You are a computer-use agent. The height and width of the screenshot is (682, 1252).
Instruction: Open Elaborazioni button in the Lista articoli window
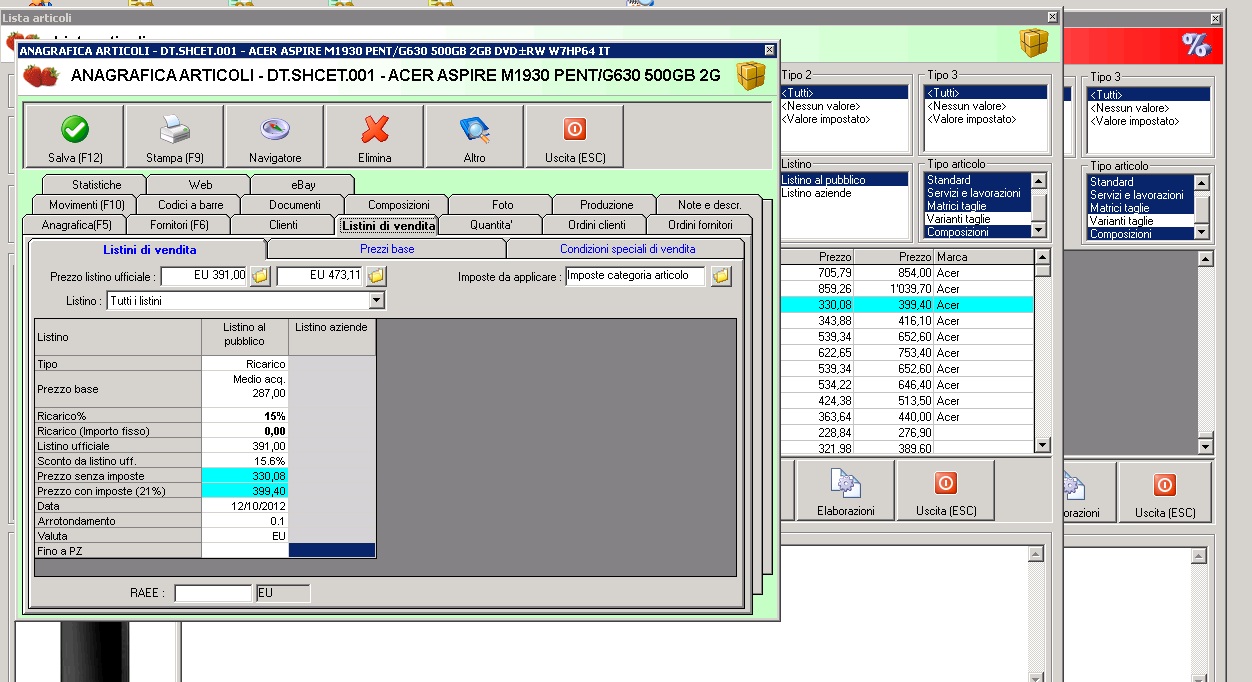tap(845, 491)
